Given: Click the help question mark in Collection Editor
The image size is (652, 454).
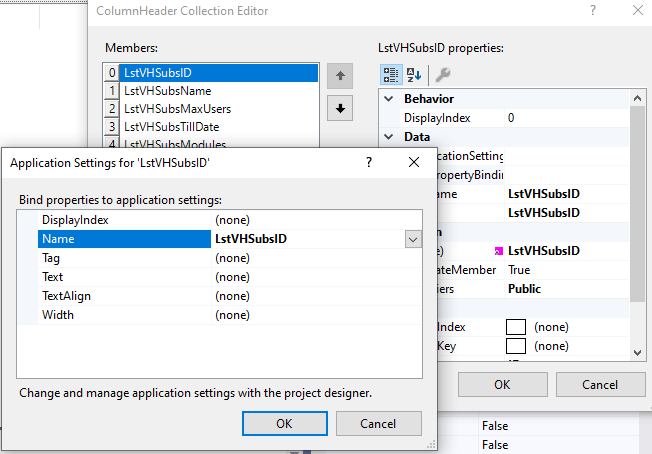Looking at the screenshot, I should 594,12.
